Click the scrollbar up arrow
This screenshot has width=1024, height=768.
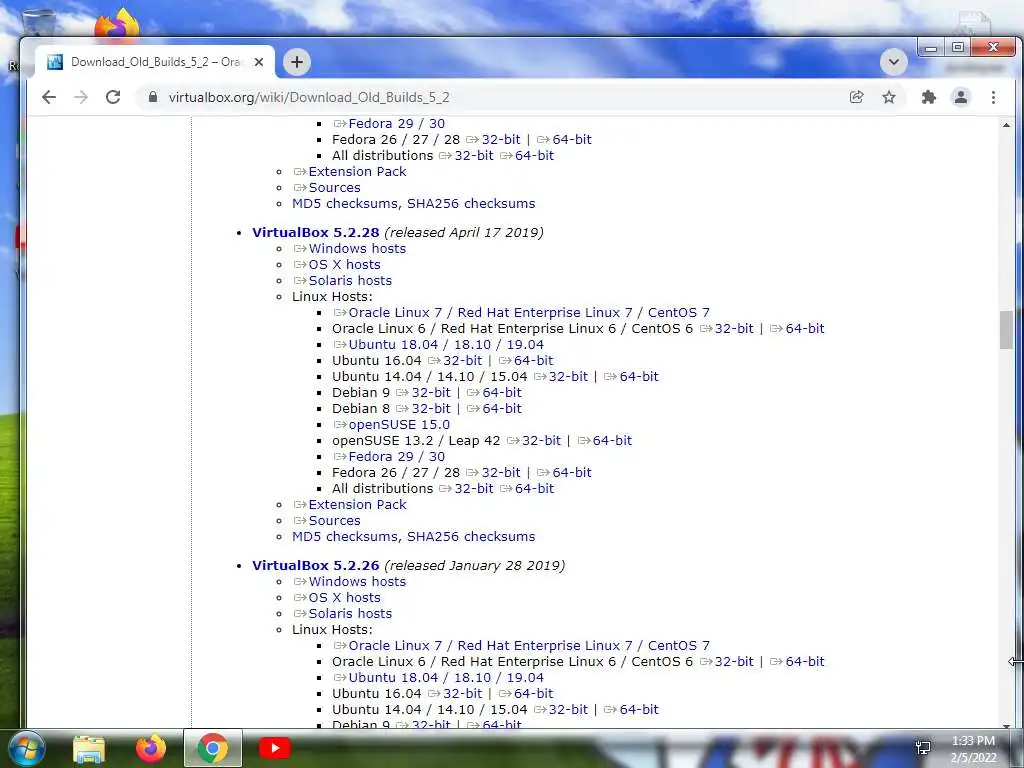(1006, 124)
